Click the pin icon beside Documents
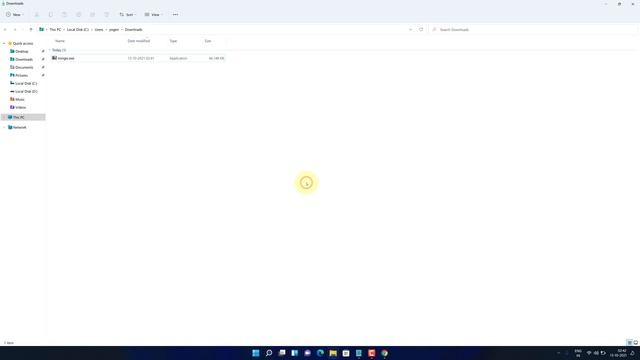The height and width of the screenshot is (360, 640). tap(43, 67)
